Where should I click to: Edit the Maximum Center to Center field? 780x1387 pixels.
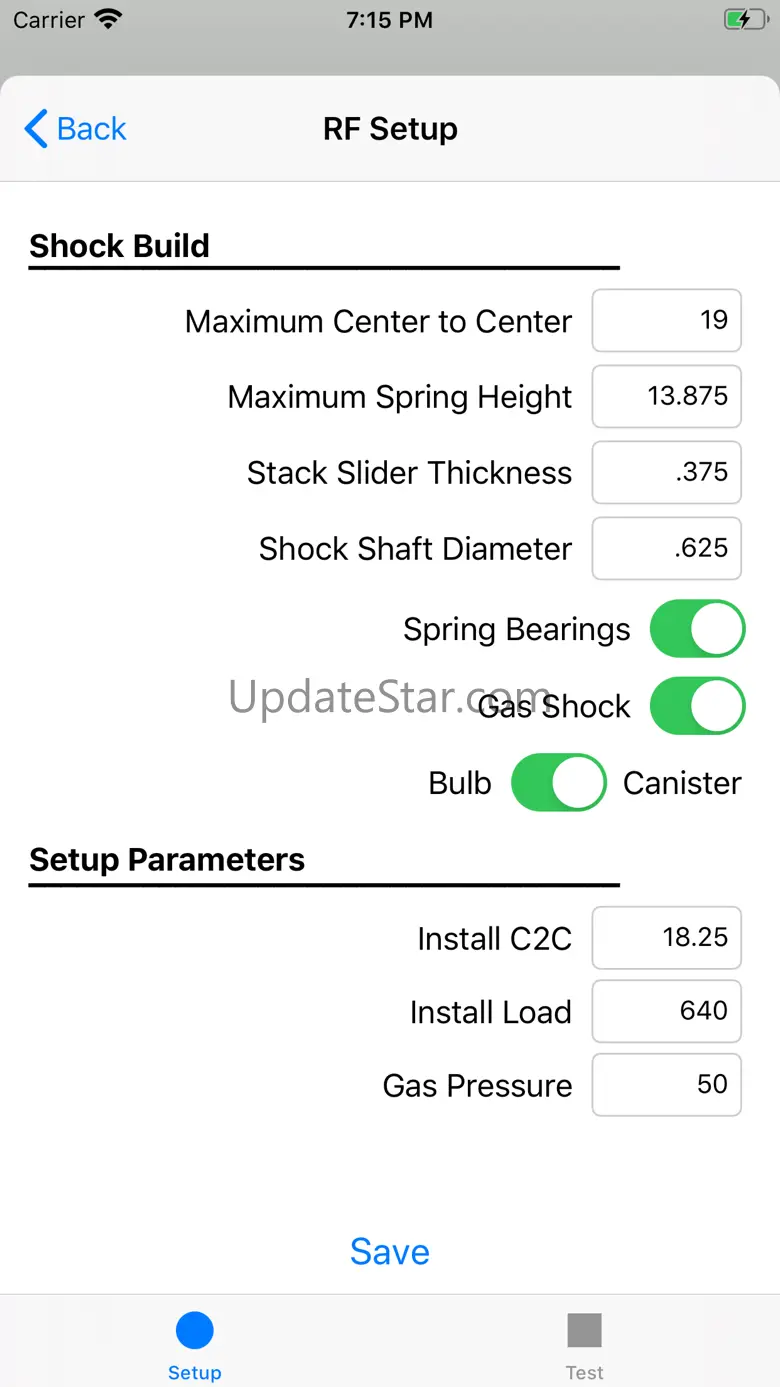click(x=666, y=321)
